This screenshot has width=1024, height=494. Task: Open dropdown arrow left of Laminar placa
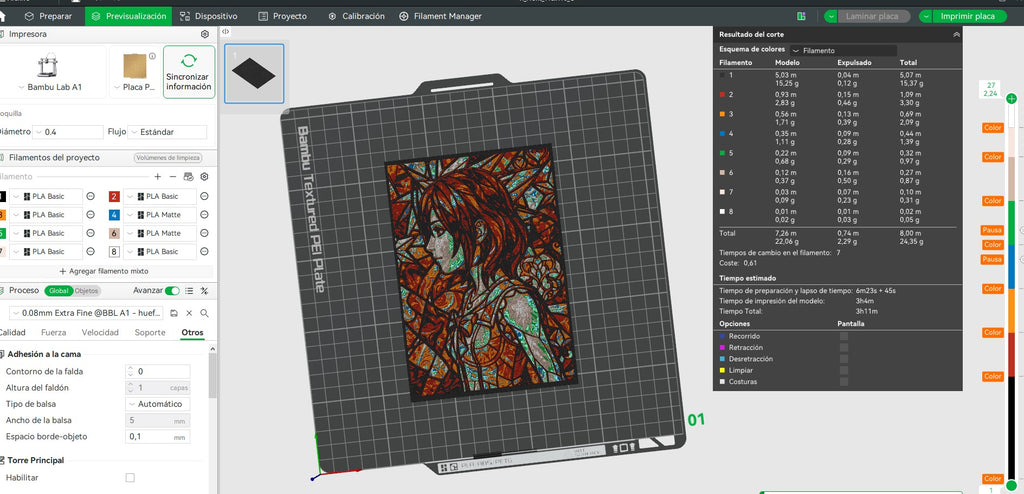tap(831, 16)
